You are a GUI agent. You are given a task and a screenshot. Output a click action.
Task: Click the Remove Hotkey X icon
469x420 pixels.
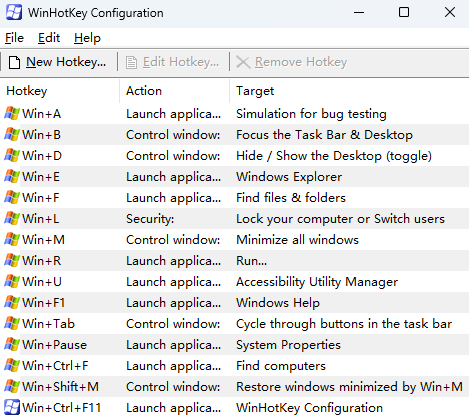[243, 62]
